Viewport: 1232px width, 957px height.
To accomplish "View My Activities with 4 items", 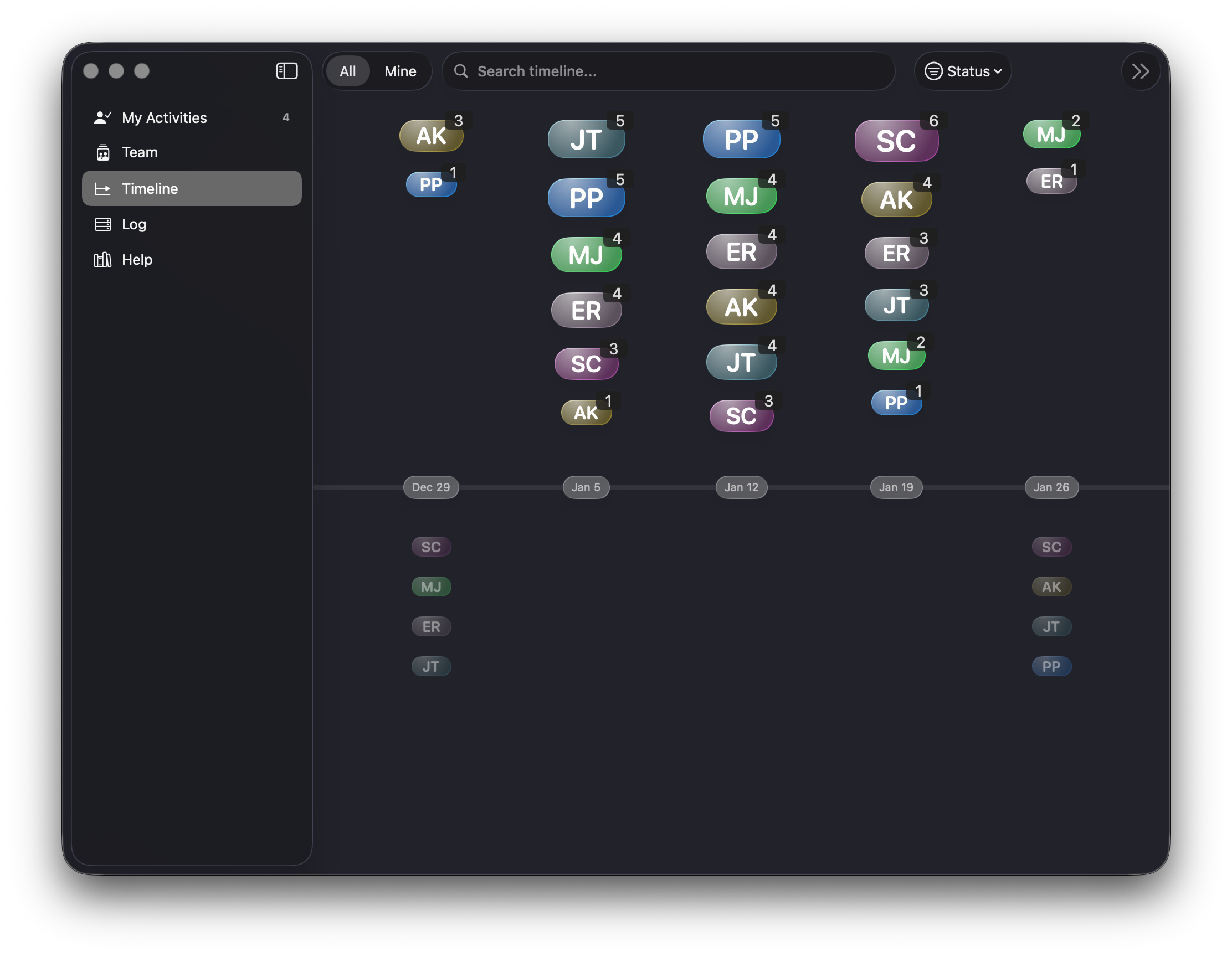I will coord(164,117).
